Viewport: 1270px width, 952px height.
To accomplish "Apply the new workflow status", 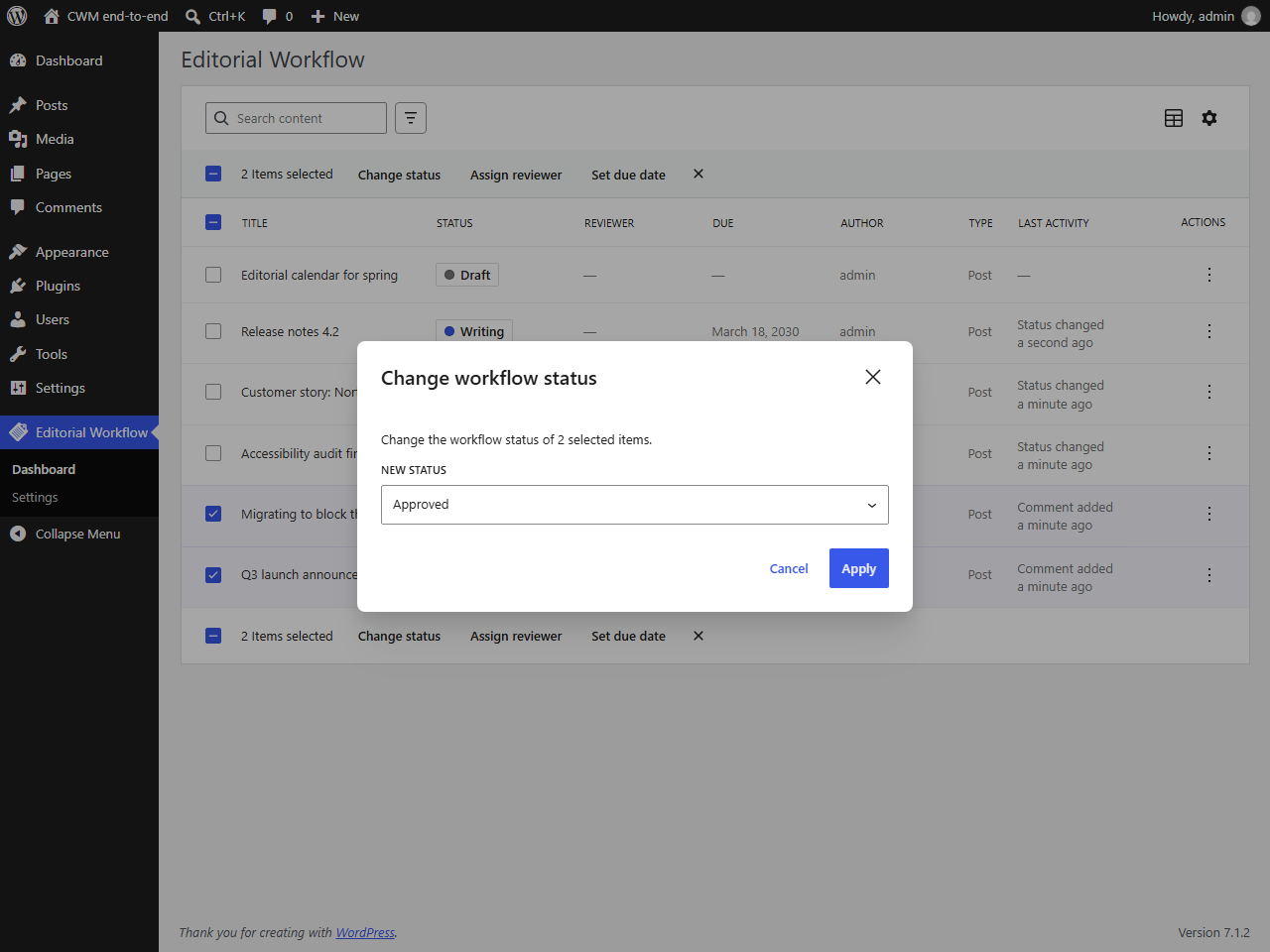I will tap(859, 568).
